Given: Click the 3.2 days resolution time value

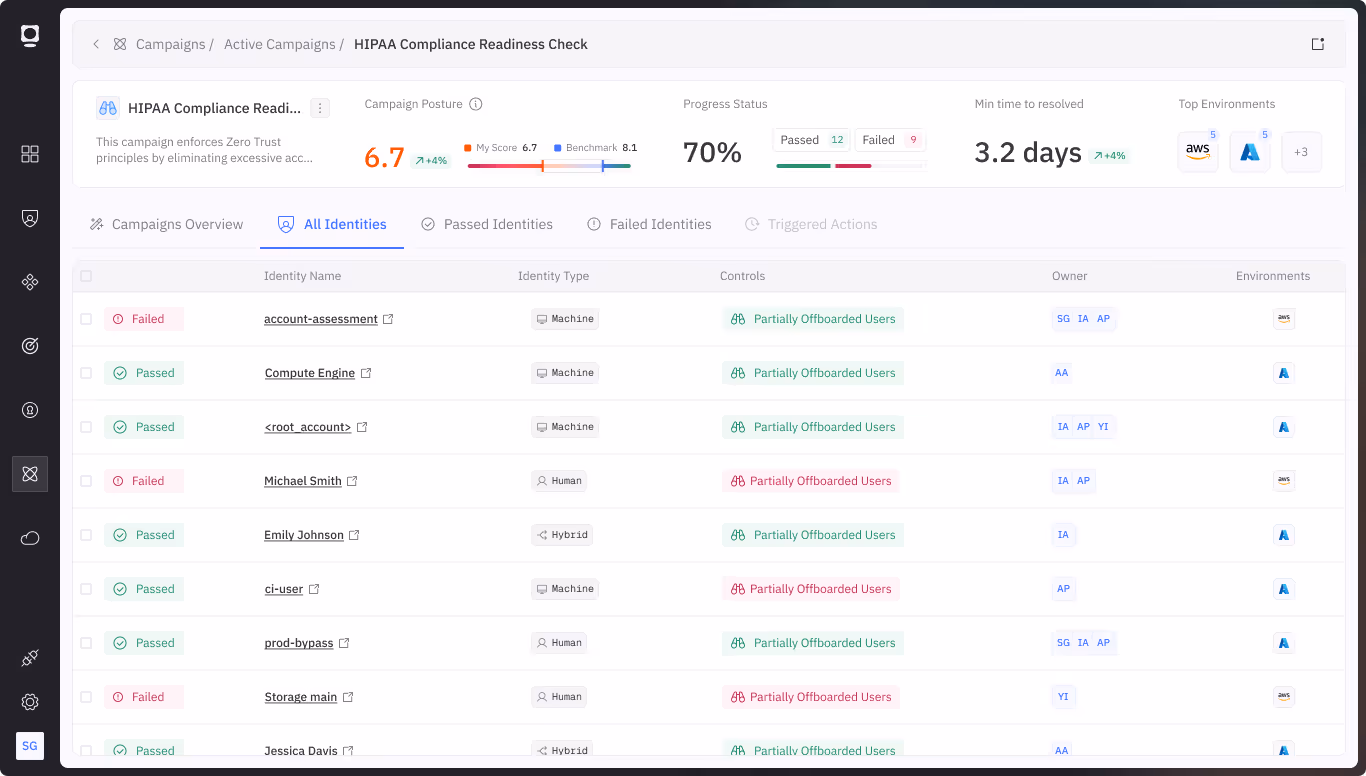Looking at the screenshot, I should coord(1028,153).
